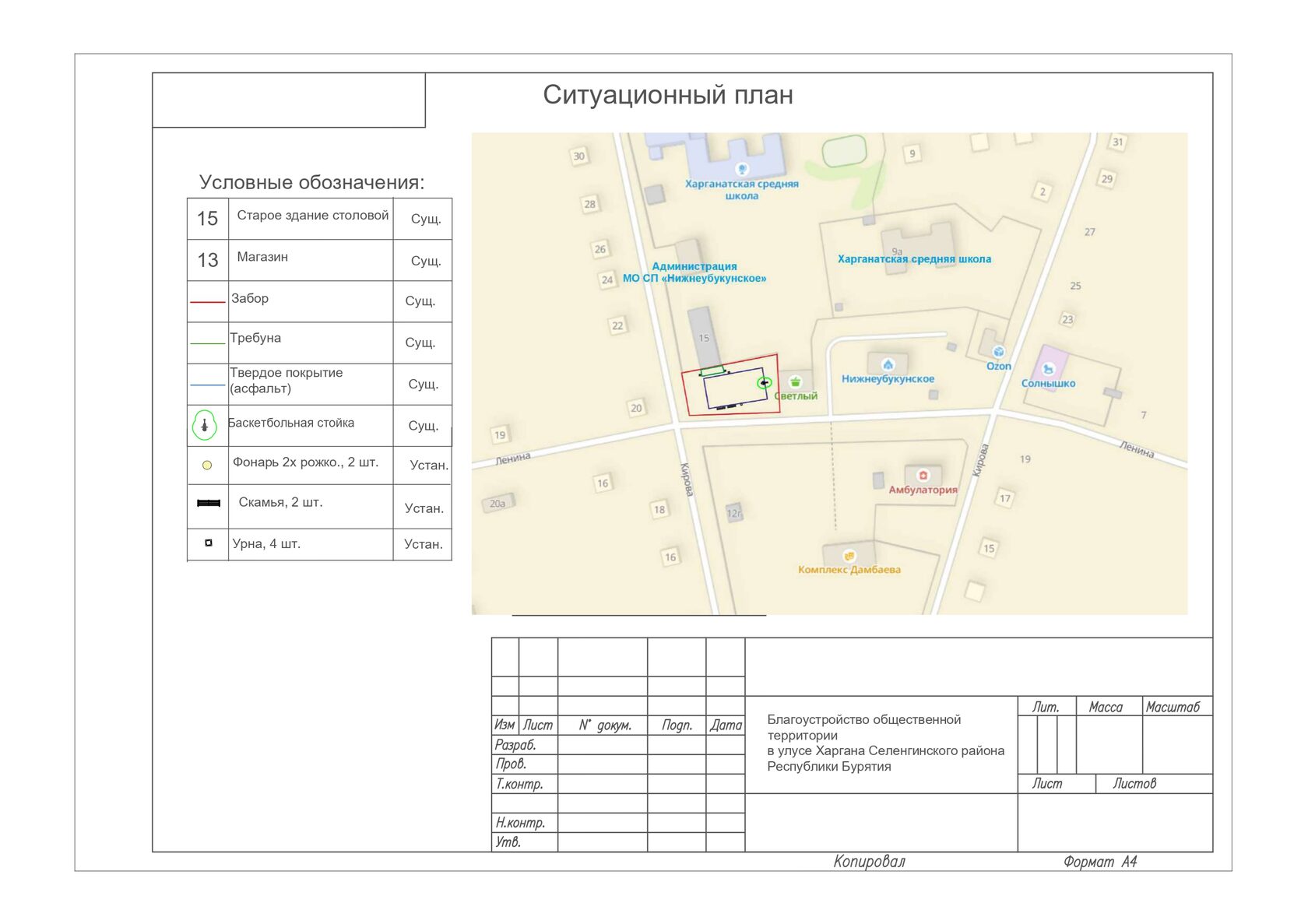Select the urn square symbol in legend
The width and height of the screenshot is (1308, 924).
point(208,543)
